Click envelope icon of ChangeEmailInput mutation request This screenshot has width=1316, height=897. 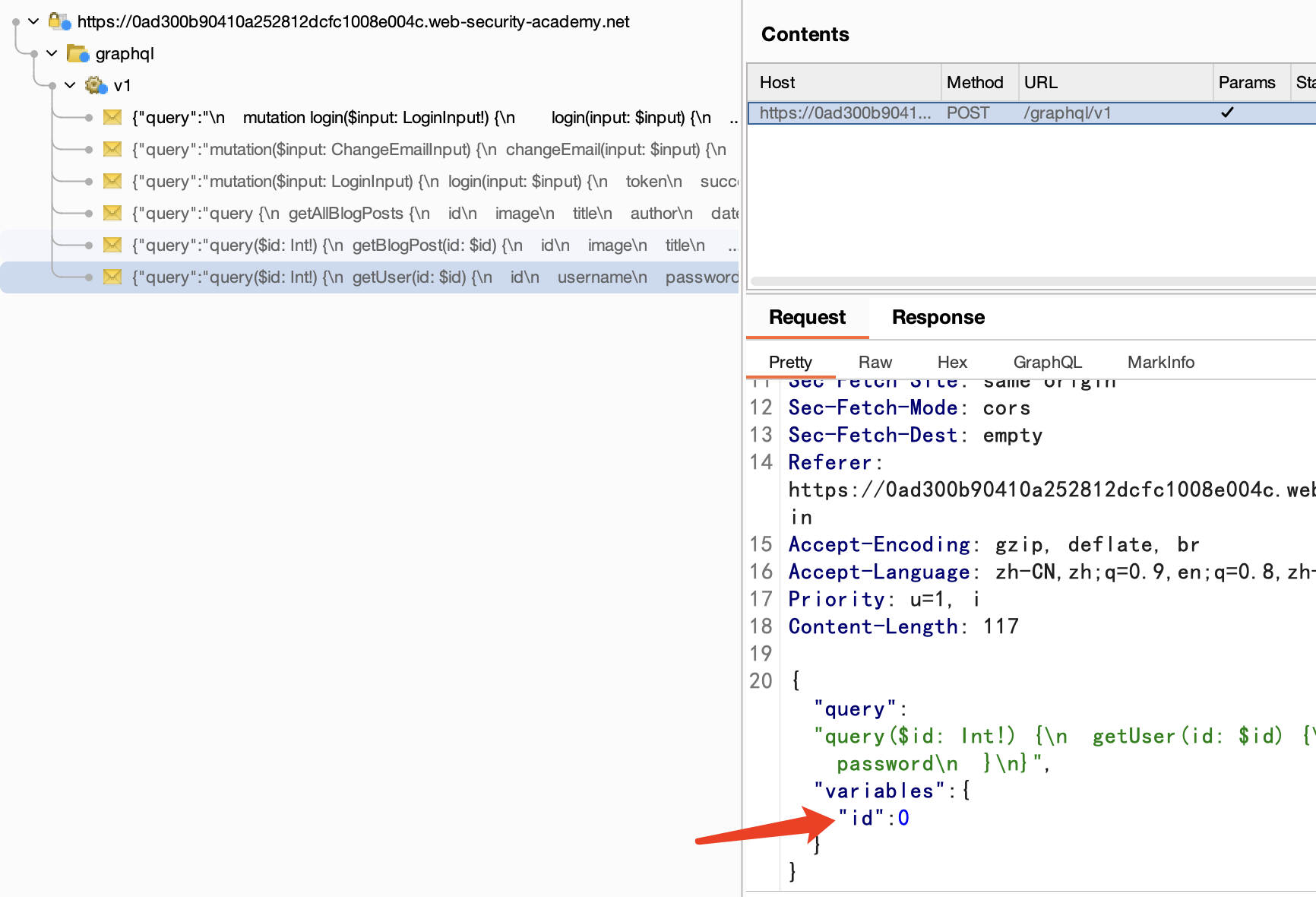click(112, 149)
